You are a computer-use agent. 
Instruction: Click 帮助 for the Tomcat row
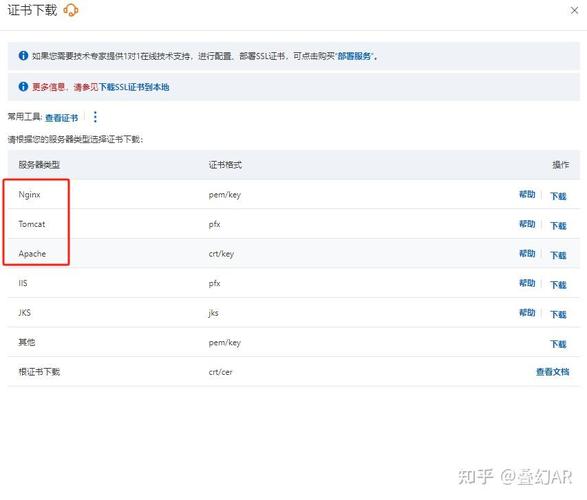[527, 224]
